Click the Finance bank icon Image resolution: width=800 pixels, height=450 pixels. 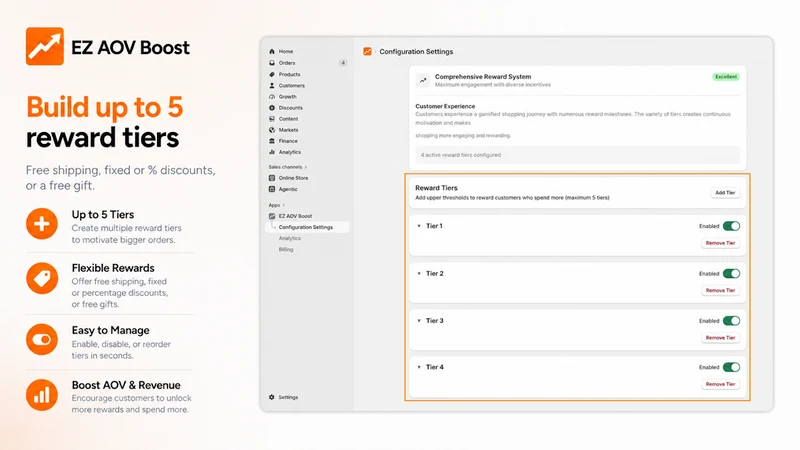tap(272, 141)
